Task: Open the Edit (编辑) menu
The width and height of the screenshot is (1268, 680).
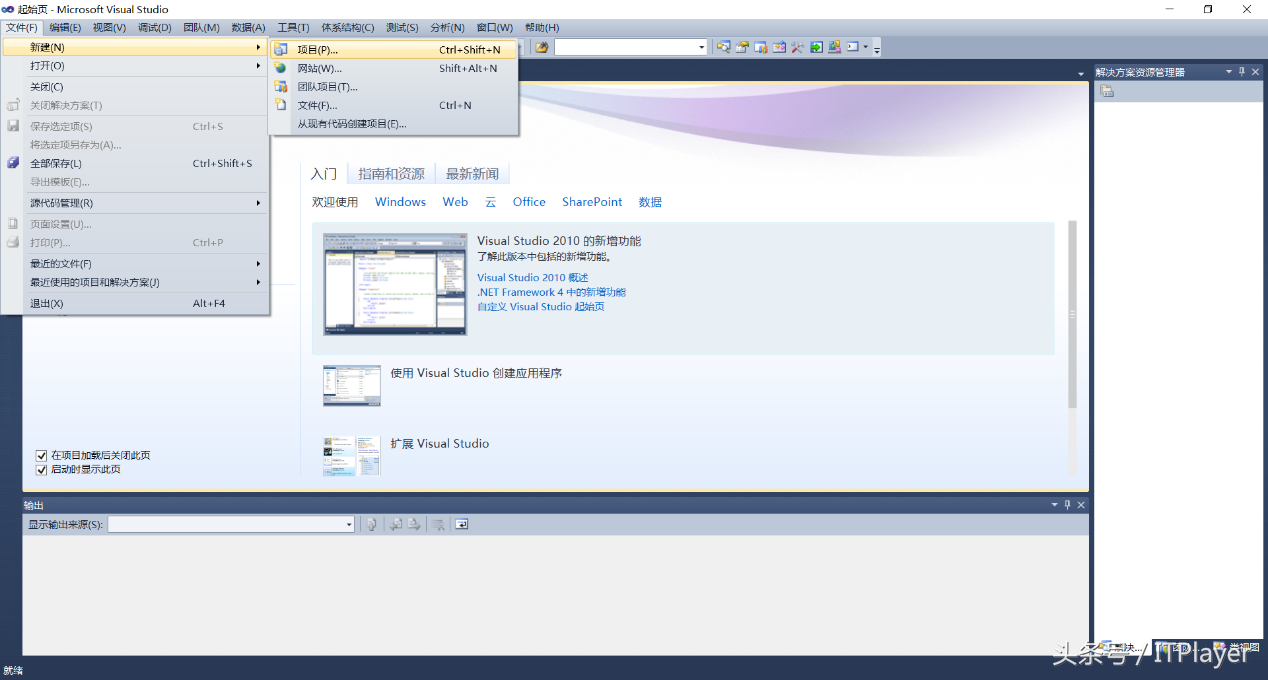Action: click(65, 27)
